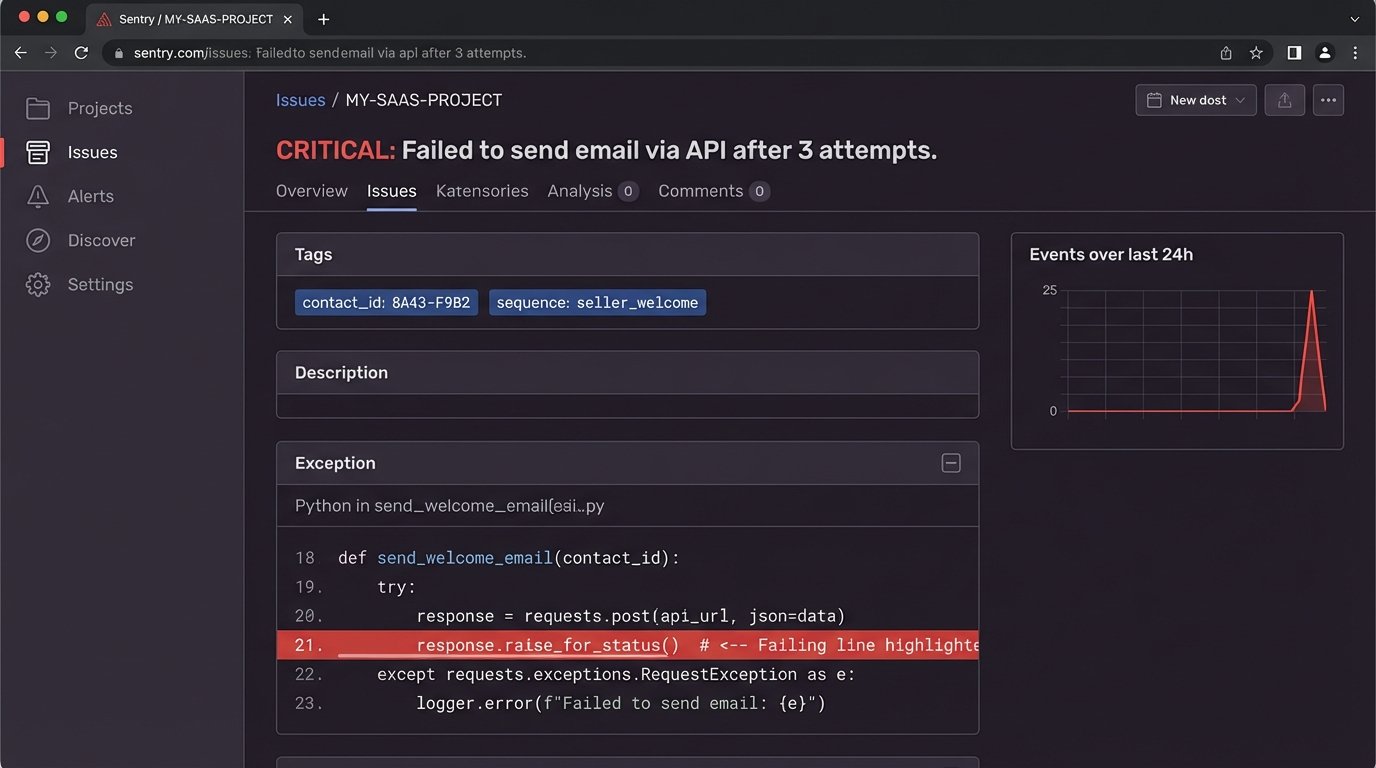Open Projects folder icon in sidebar
The image size is (1376, 768).
(38, 108)
